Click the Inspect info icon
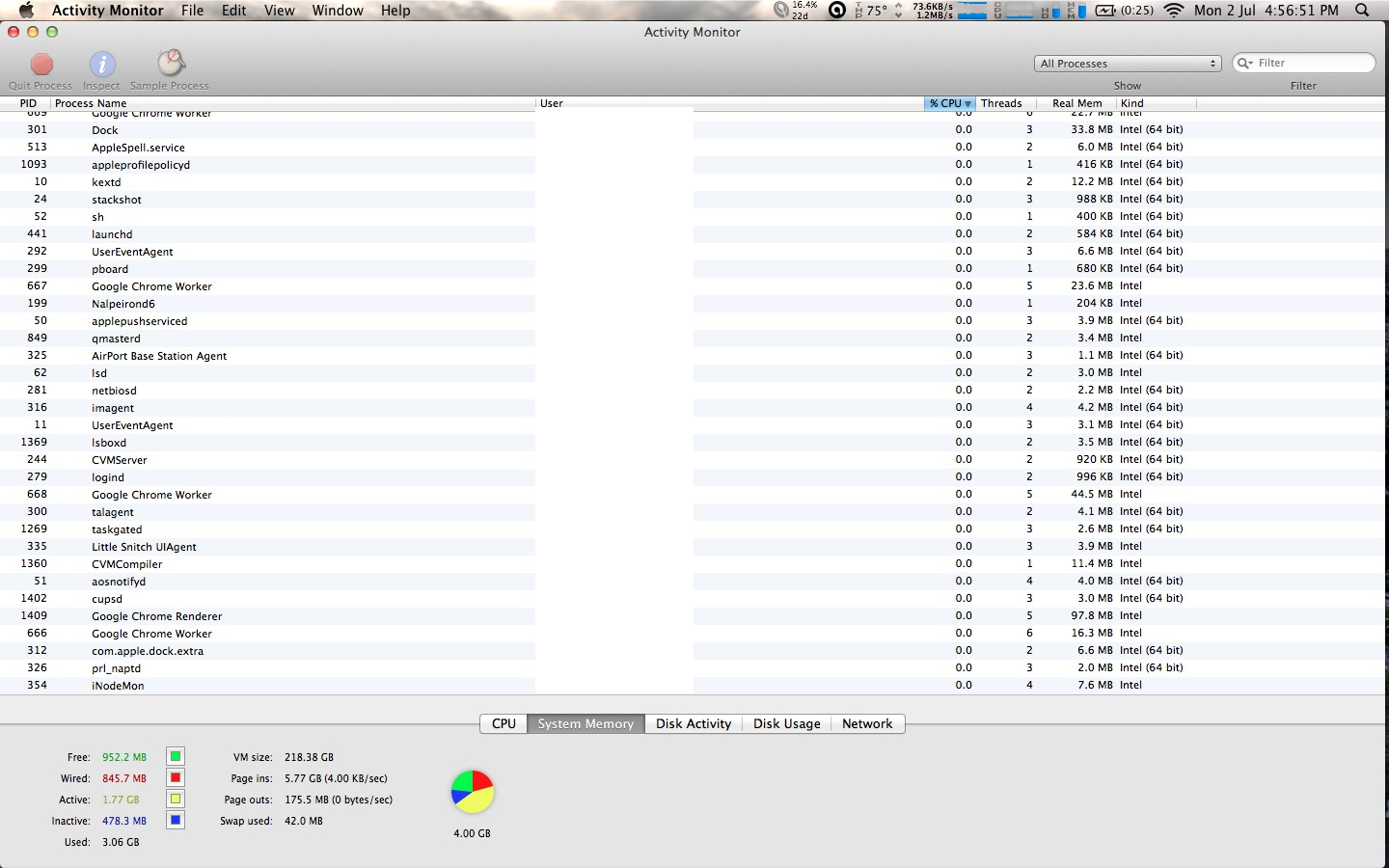 [x=102, y=65]
